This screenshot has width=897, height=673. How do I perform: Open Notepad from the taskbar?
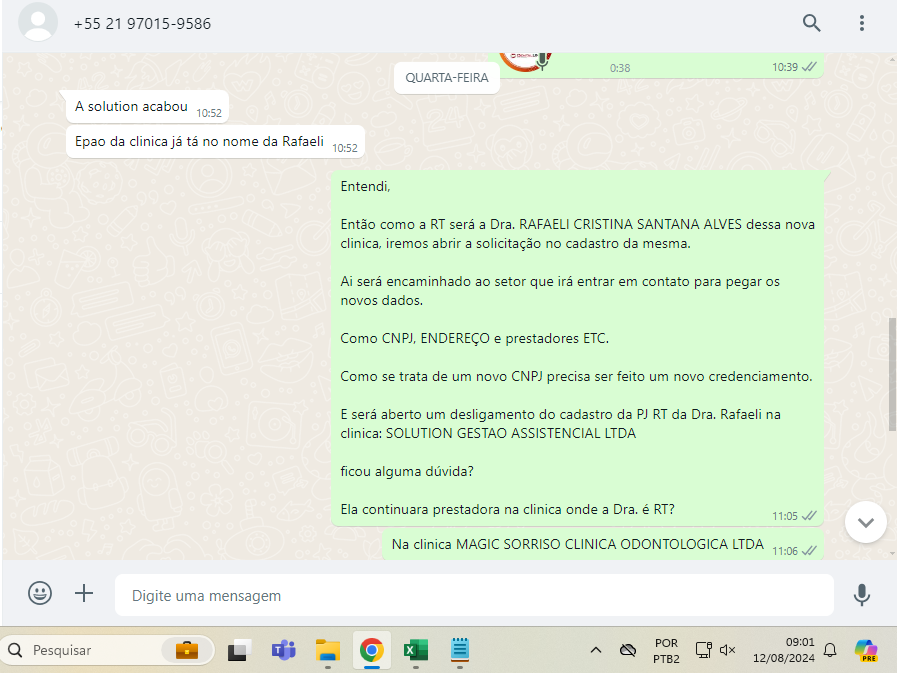[460, 650]
